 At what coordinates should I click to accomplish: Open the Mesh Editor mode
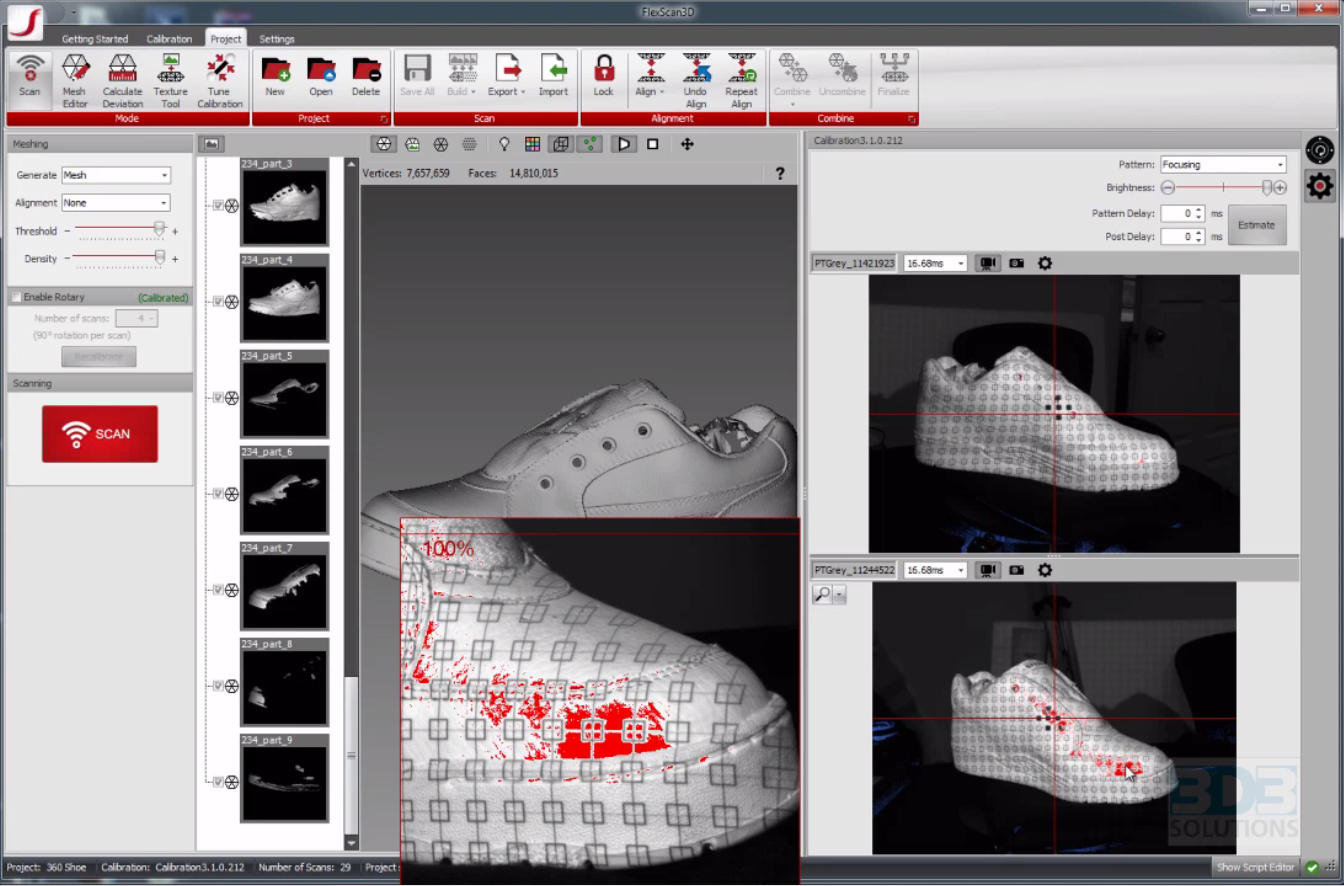pyautogui.click(x=75, y=80)
